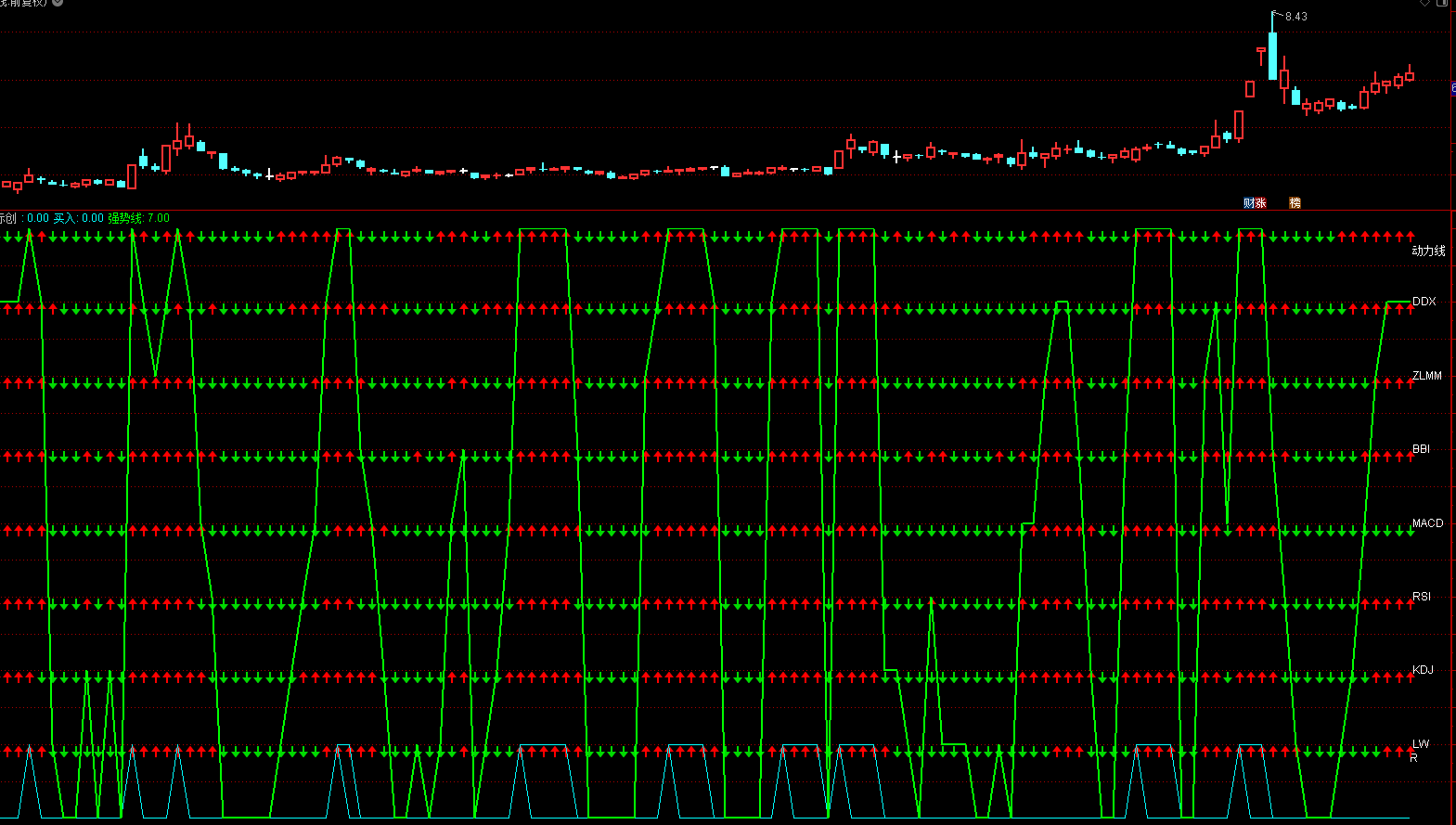Click the 榜 event marker icon
Screen dimensions: 1456x825
pos(1295,203)
